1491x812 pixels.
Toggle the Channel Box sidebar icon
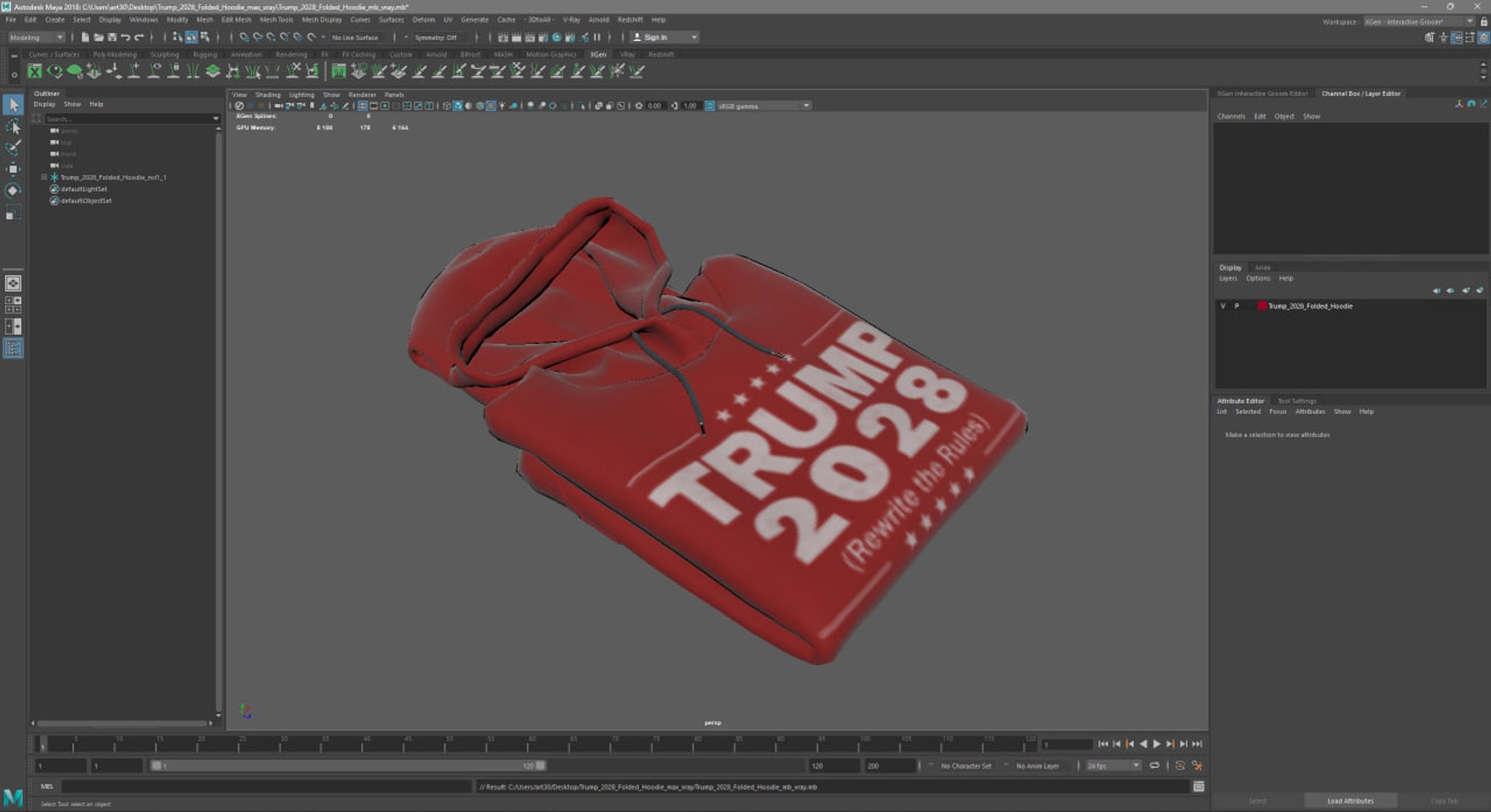[x=1483, y=37]
